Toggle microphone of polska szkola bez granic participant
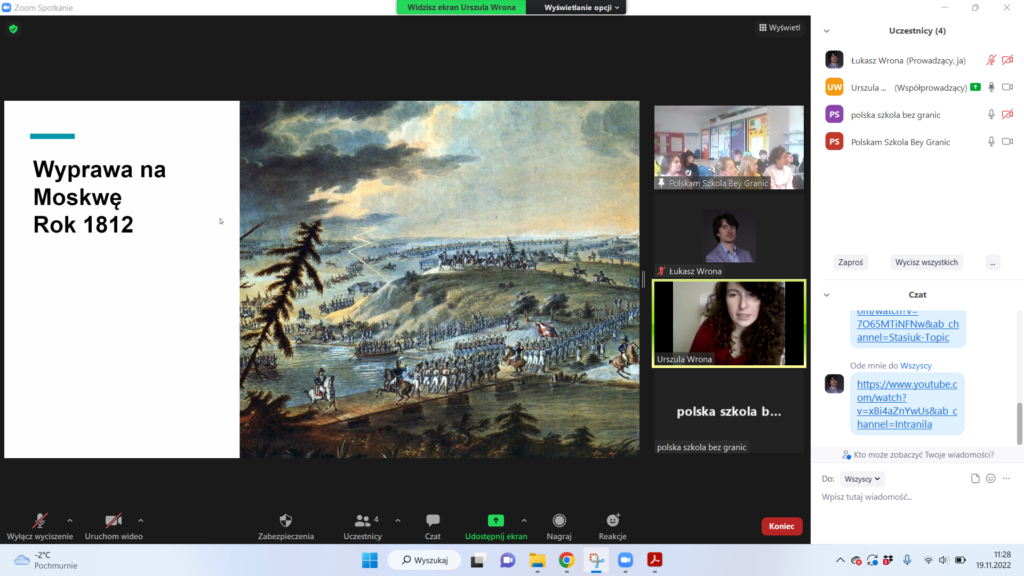This screenshot has height=576, width=1024. (991, 115)
